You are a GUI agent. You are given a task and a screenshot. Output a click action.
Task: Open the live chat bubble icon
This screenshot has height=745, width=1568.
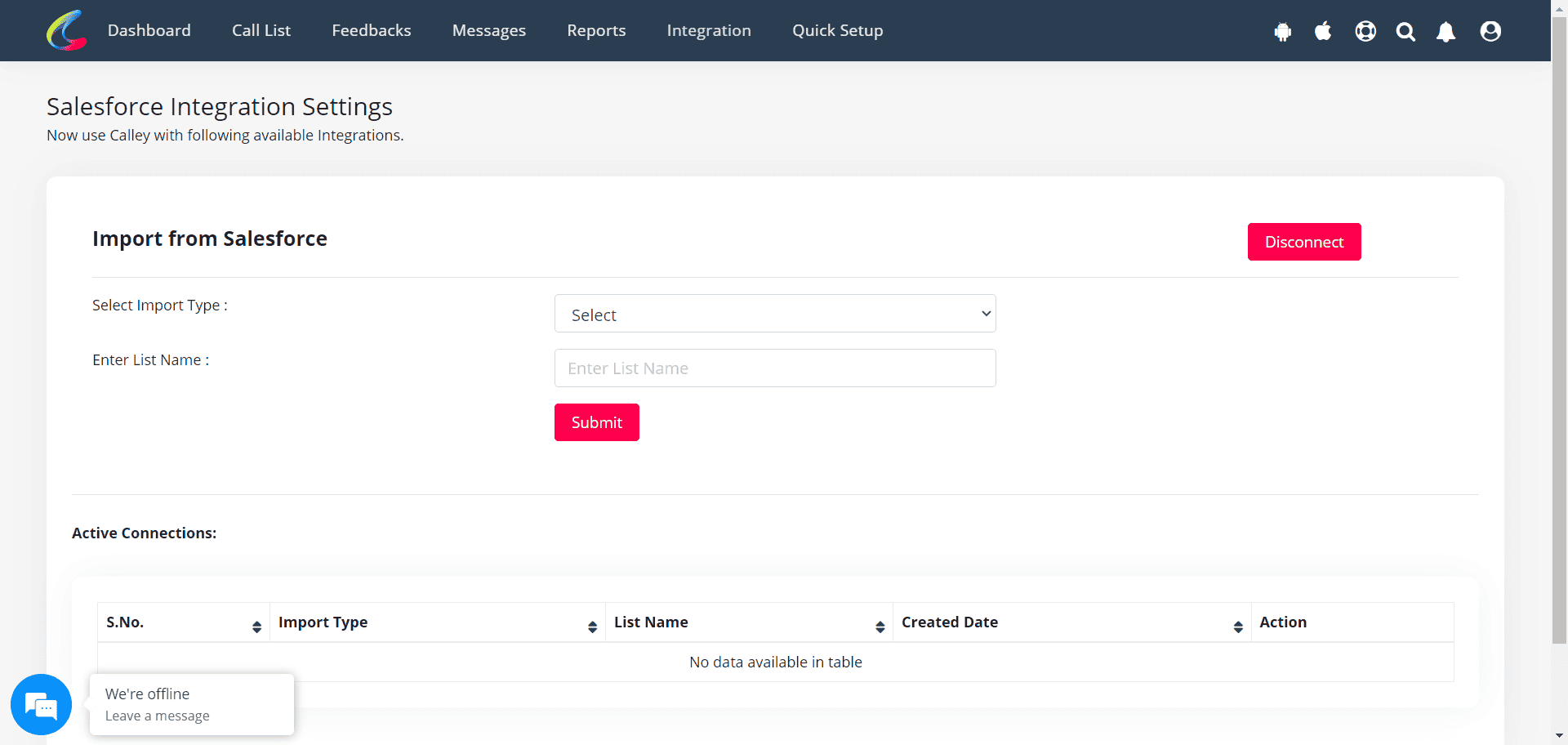pos(41,704)
